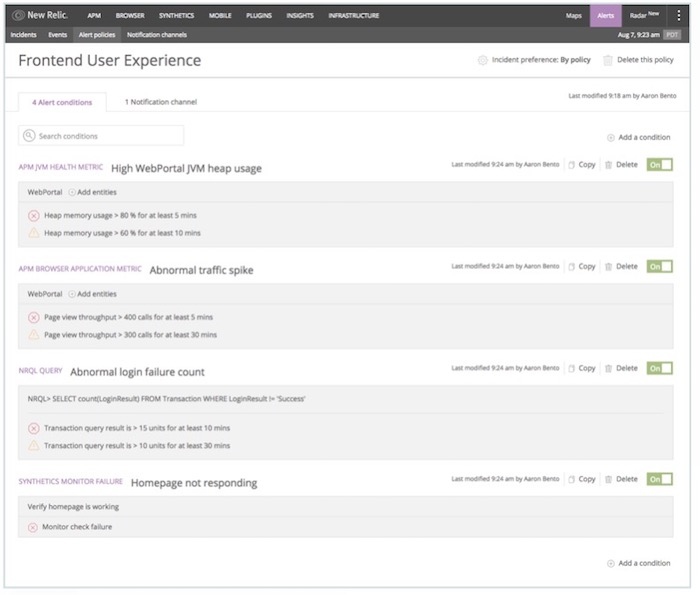The width and height of the screenshot is (700, 595).
Task: Click trash icon for Abnormal traffic spike
Action: (608, 266)
